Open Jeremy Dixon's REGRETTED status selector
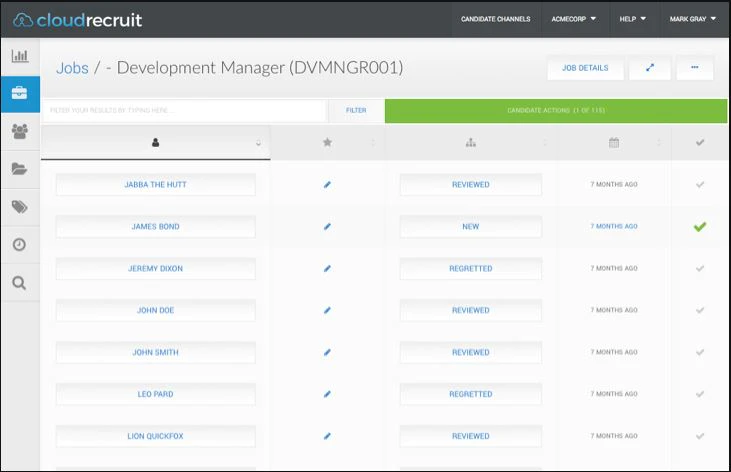This screenshot has width=731, height=472. pos(470,269)
